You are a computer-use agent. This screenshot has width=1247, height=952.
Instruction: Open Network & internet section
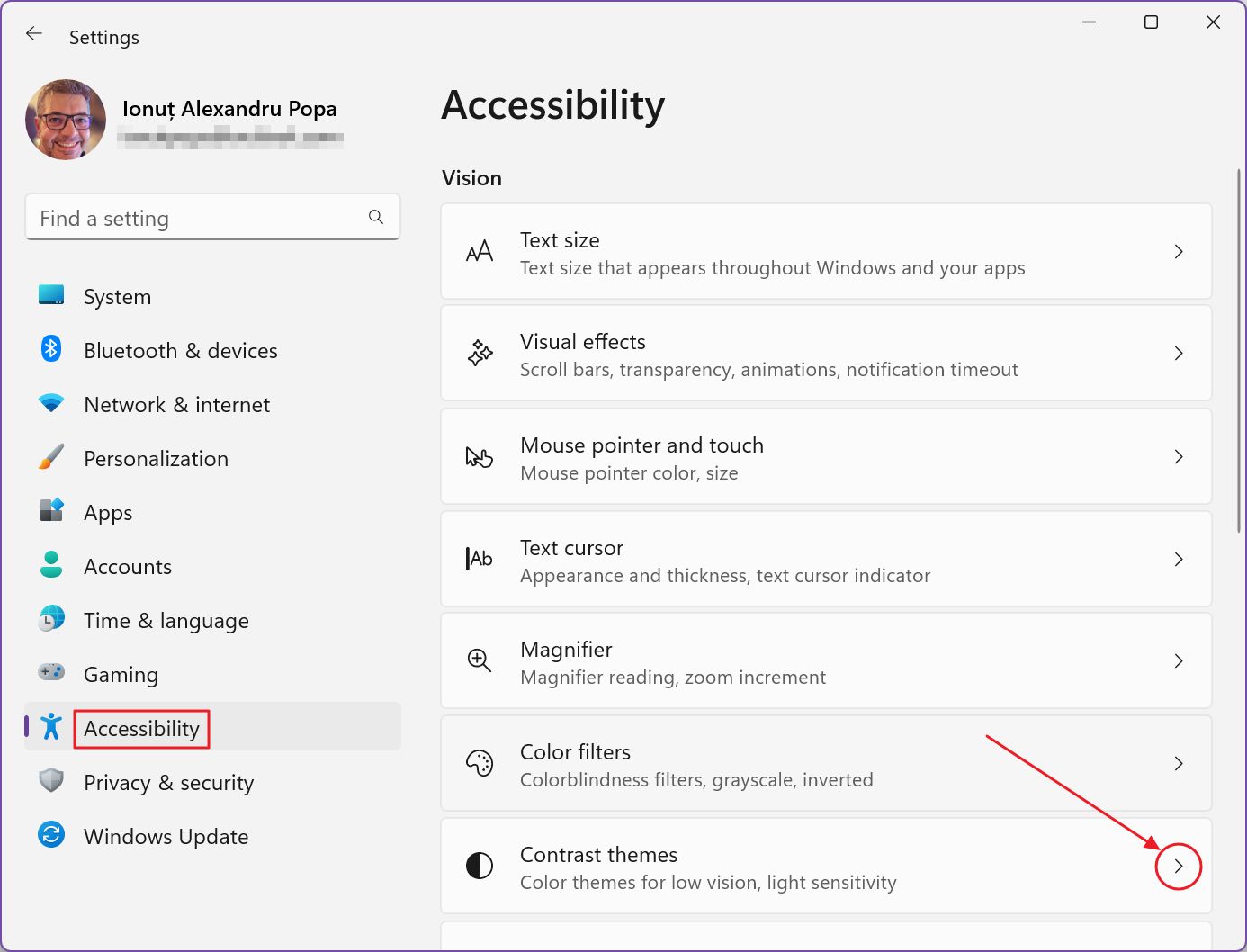(x=213, y=404)
